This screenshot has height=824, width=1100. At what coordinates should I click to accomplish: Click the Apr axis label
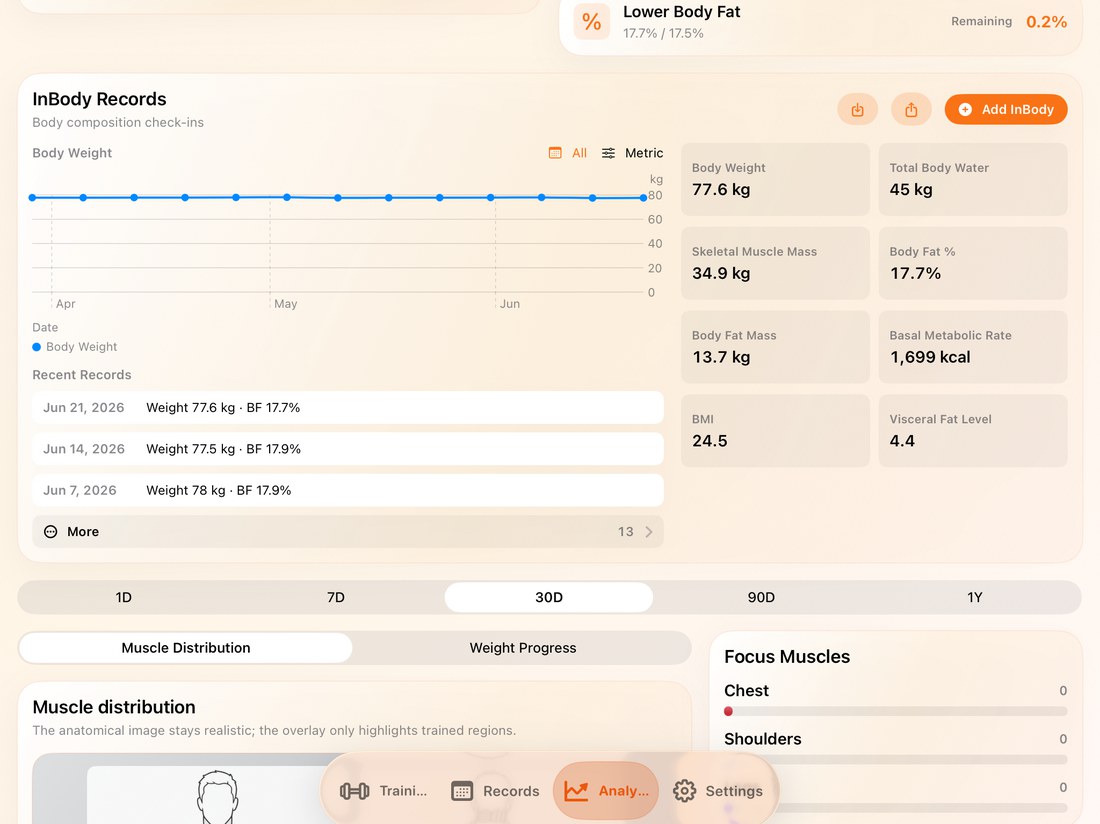pos(65,304)
